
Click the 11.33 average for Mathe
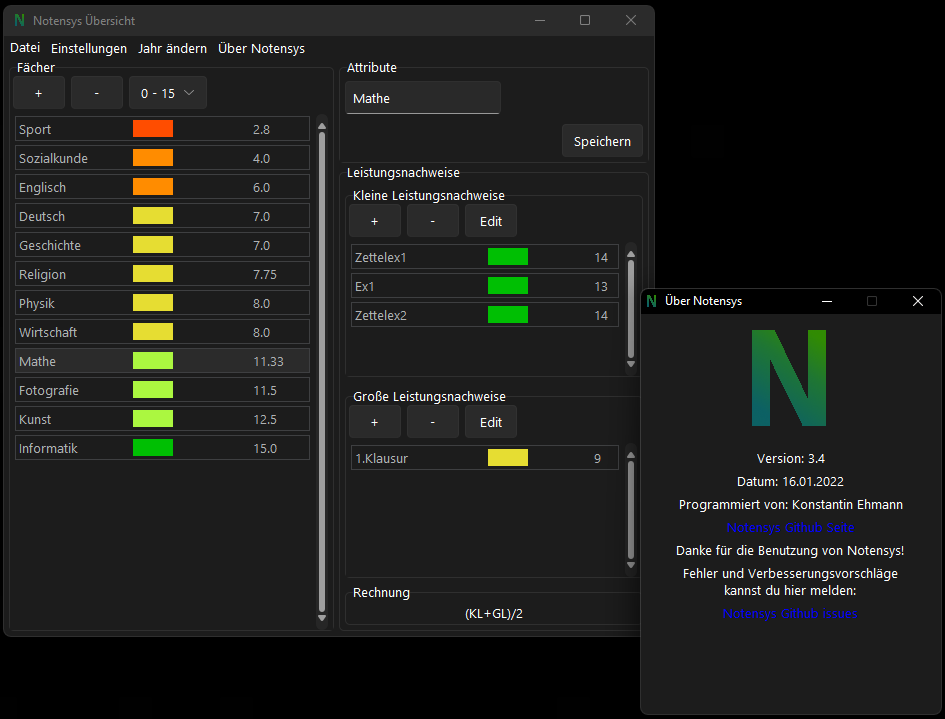[x=268, y=361]
